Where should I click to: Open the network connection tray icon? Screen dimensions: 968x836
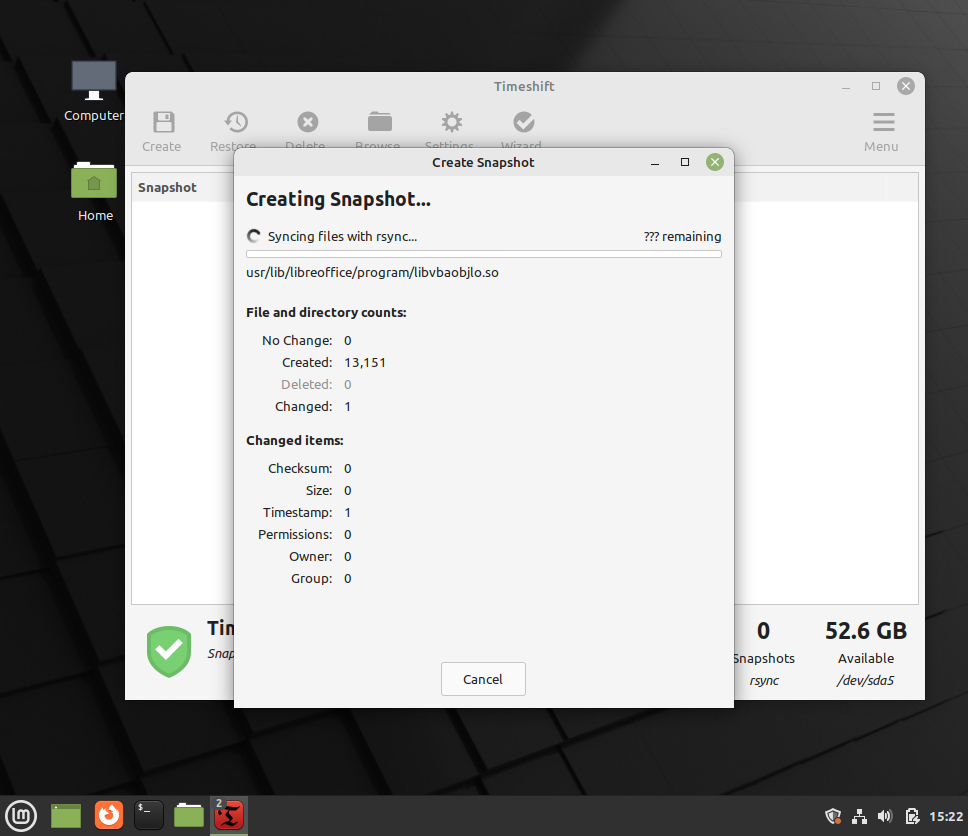pos(859,816)
